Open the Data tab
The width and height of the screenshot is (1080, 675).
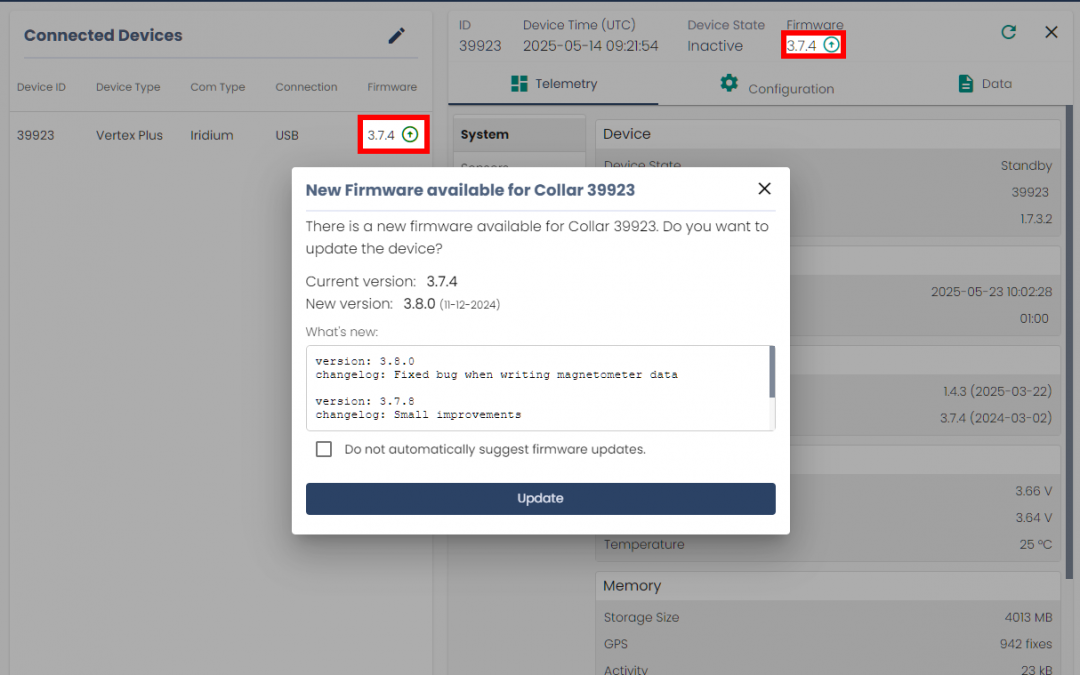pos(984,84)
